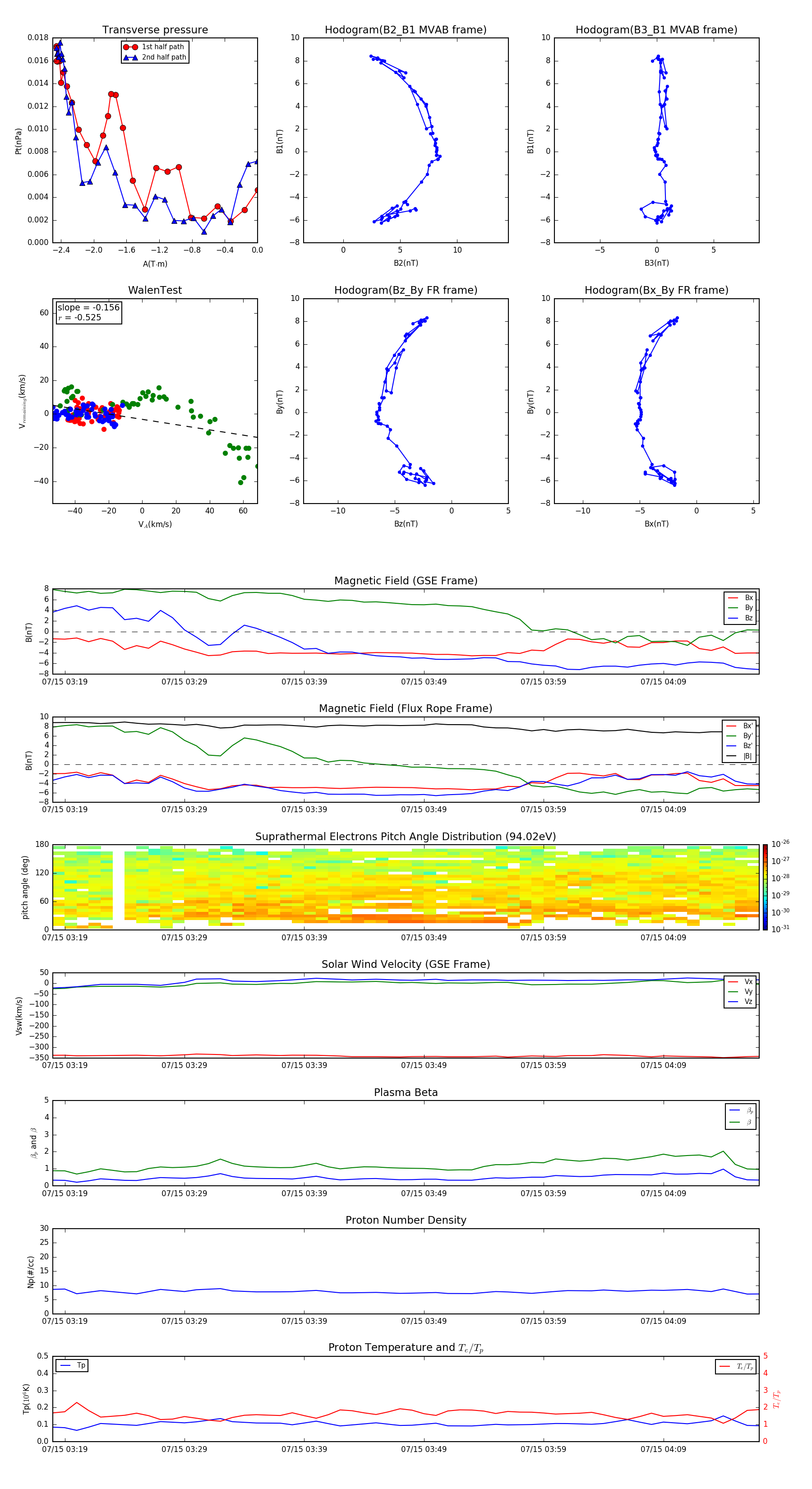Click the 'Tp(10^6K)' axis label
Image resolution: width=812 pixels, height=1489 pixels.
26,1399
